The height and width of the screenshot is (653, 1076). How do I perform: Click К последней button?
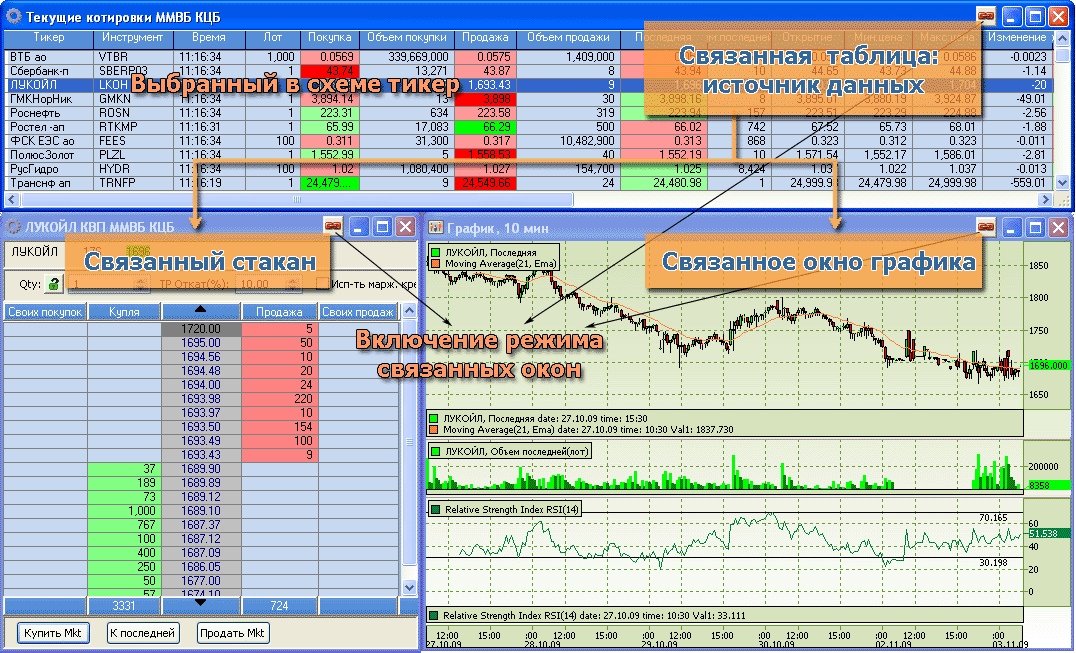coord(143,632)
